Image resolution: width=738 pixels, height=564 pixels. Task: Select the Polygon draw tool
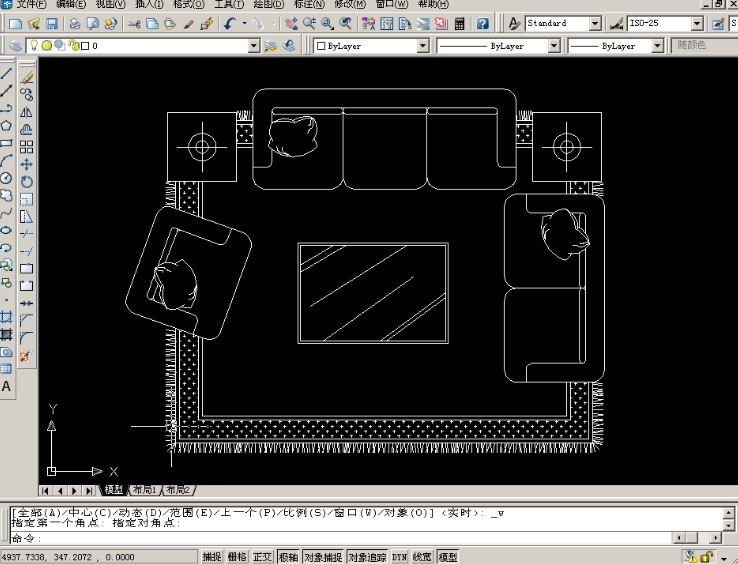point(6,125)
